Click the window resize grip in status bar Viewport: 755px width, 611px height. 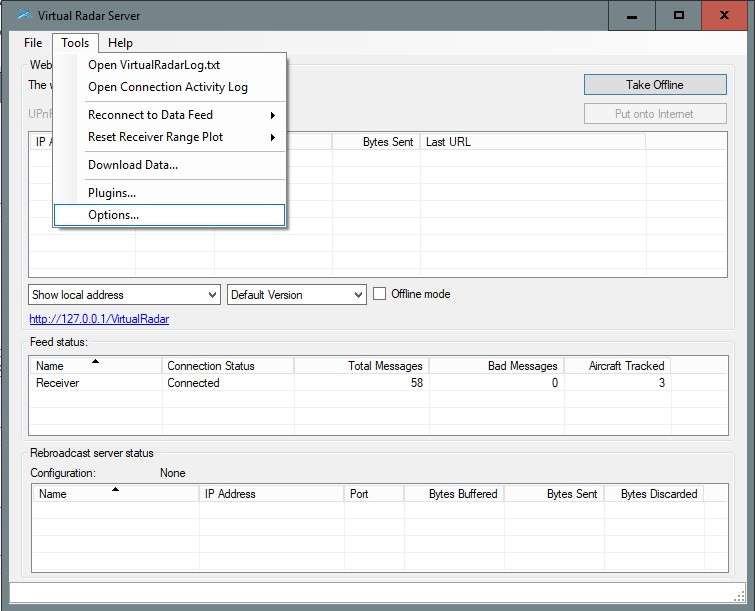tap(739, 597)
